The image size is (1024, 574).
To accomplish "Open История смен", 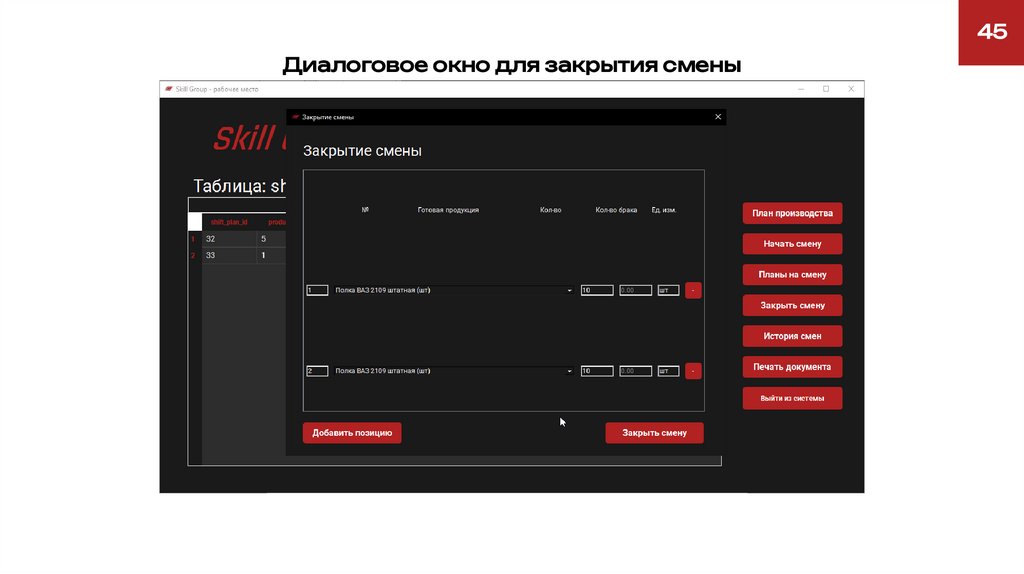I will (792, 336).
